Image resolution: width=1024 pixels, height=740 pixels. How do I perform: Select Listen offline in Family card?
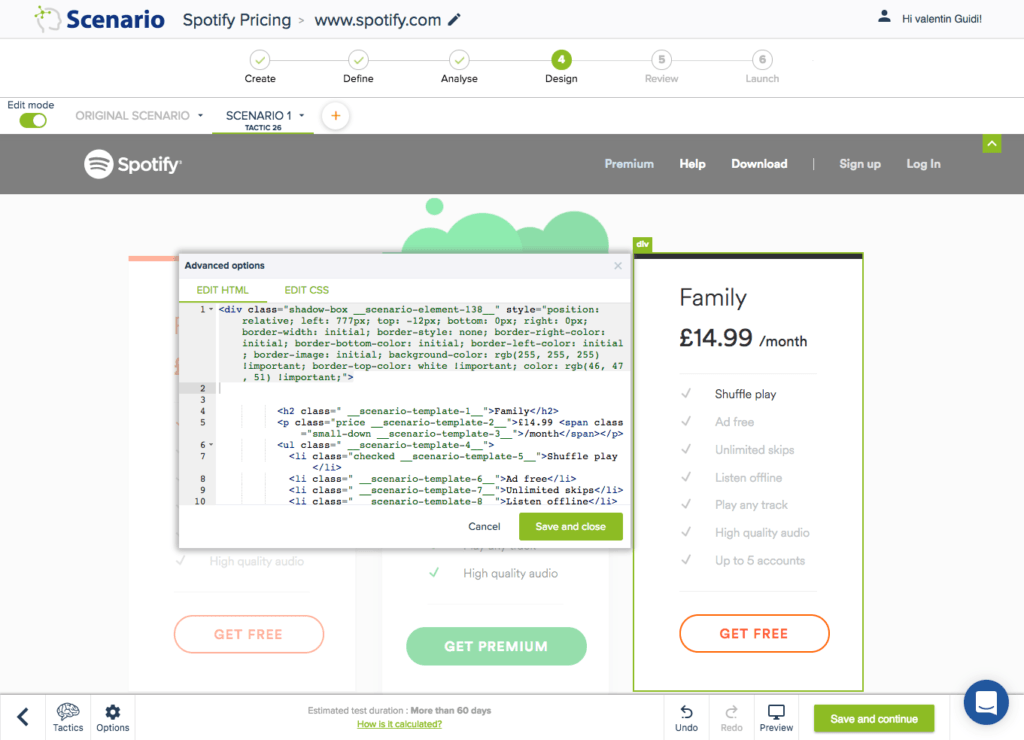coord(748,477)
